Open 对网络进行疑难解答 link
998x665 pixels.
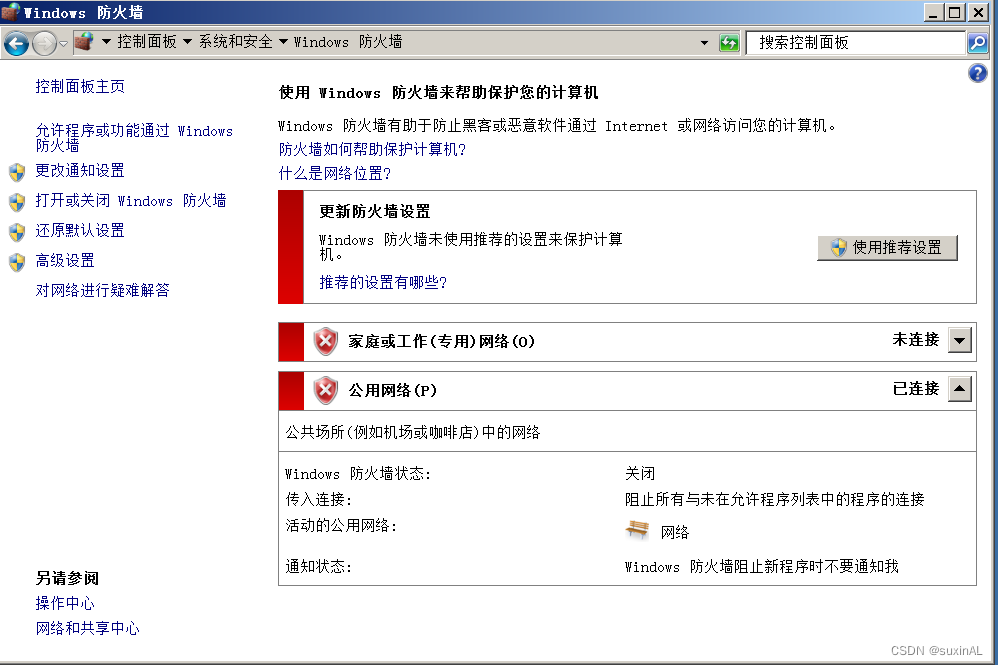102,290
